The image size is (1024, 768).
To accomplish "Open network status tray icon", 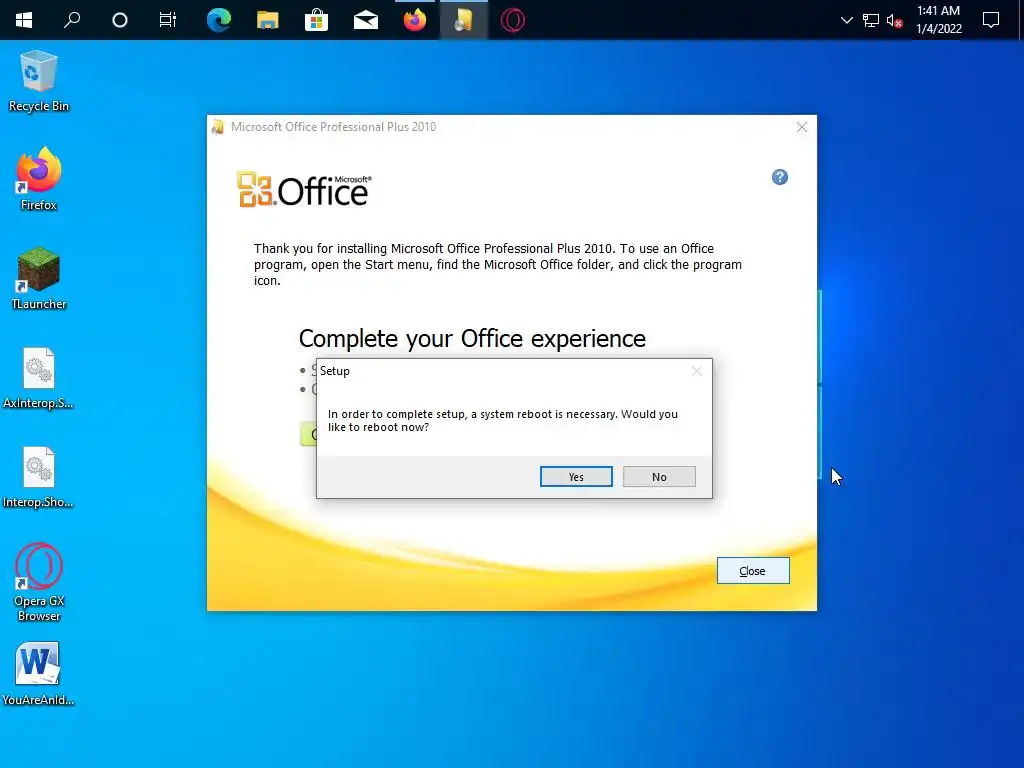I will click(x=871, y=20).
